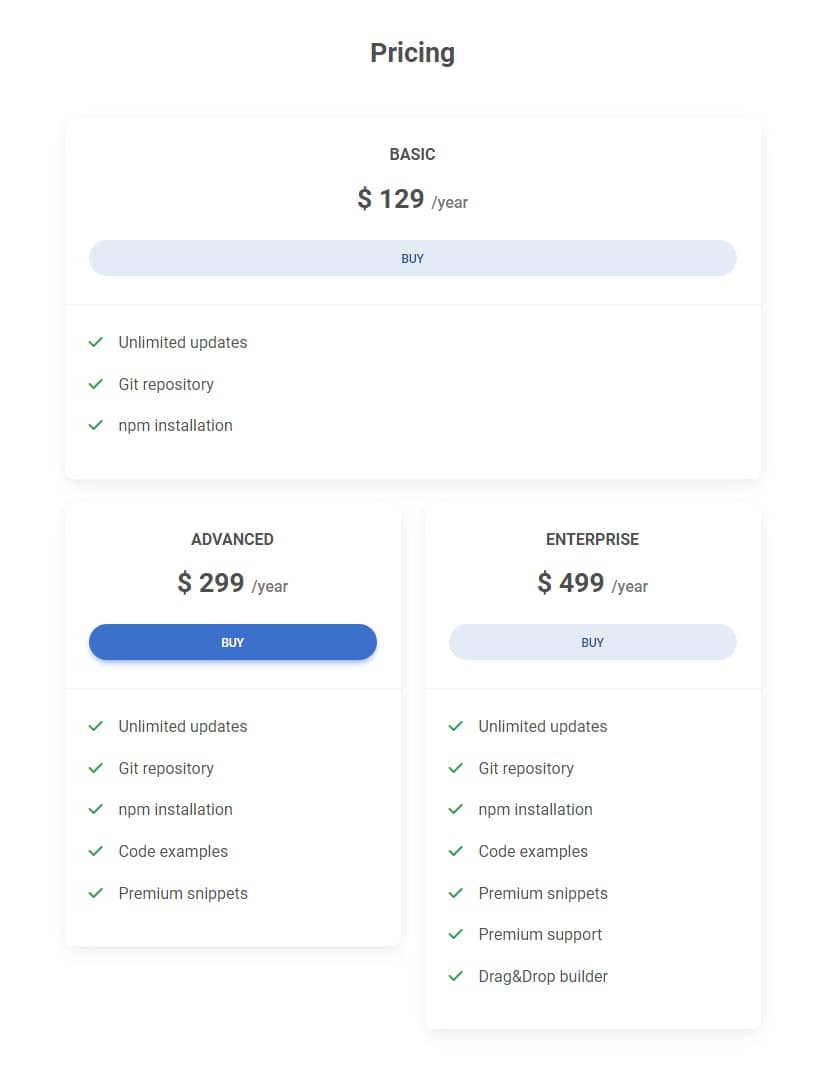Click checkmark next to Enterprise Code examples
The width and height of the screenshot is (821, 1067).
pyautogui.click(x=456, y=851)
